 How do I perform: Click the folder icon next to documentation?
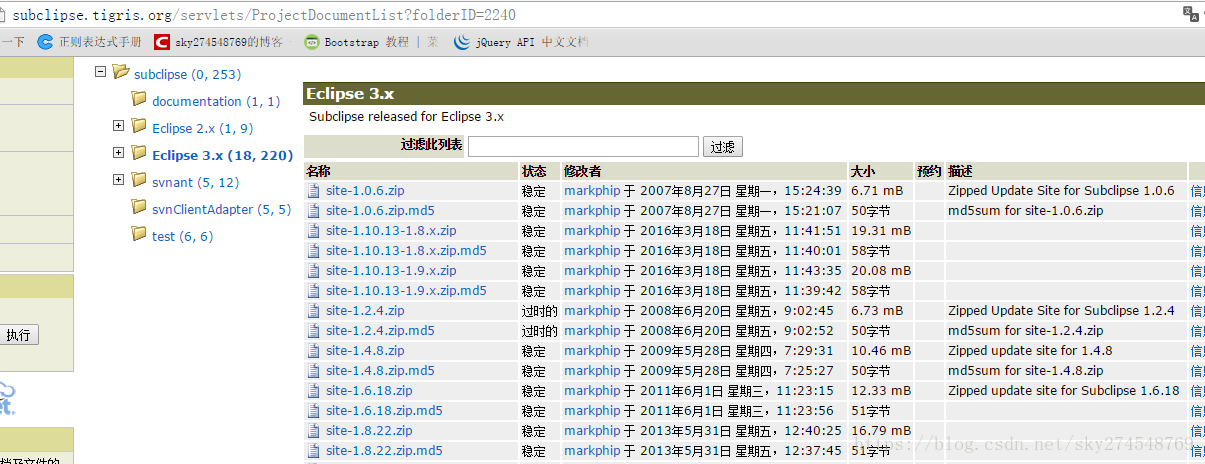click(139, 99)
